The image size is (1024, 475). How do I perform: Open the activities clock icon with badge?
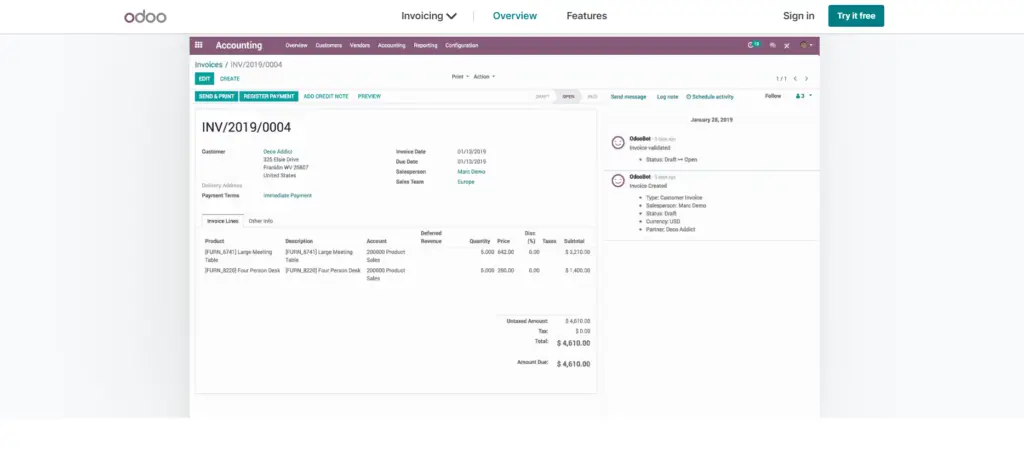pos(754,45)
